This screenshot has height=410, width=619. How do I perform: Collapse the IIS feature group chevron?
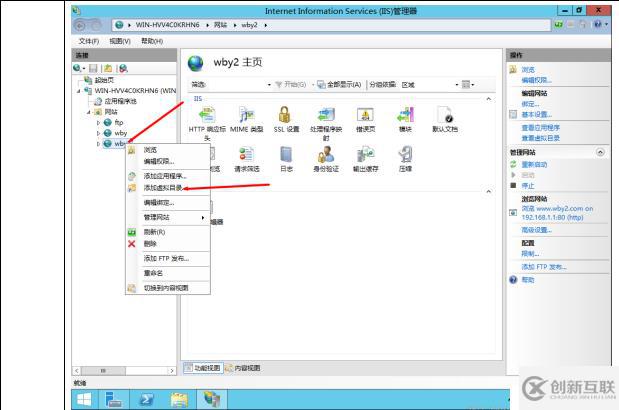[x=488, y=99]
